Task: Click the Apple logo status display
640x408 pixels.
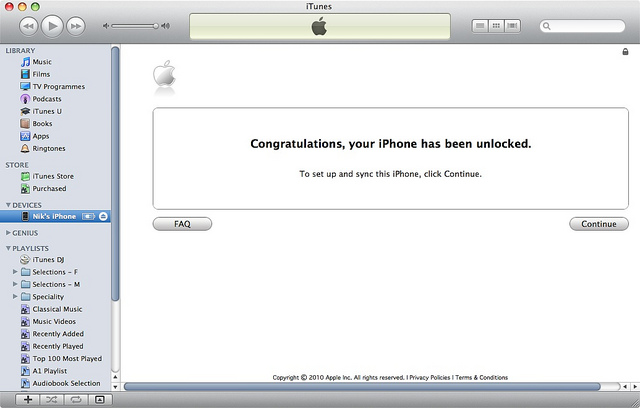Action: coord(320,27)
